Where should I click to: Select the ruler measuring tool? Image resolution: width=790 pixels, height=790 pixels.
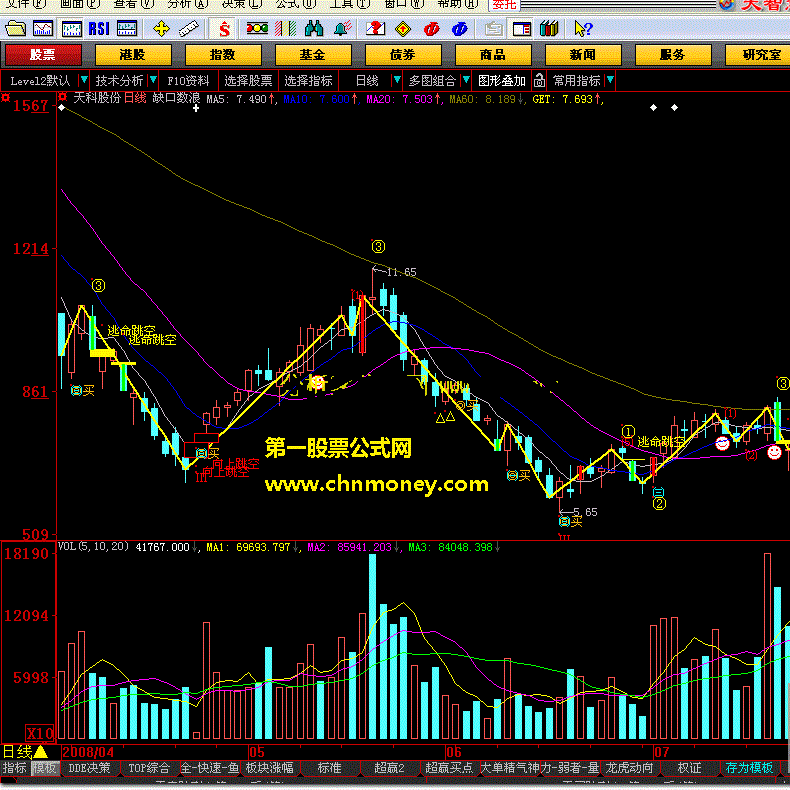(x=189, y=29)
